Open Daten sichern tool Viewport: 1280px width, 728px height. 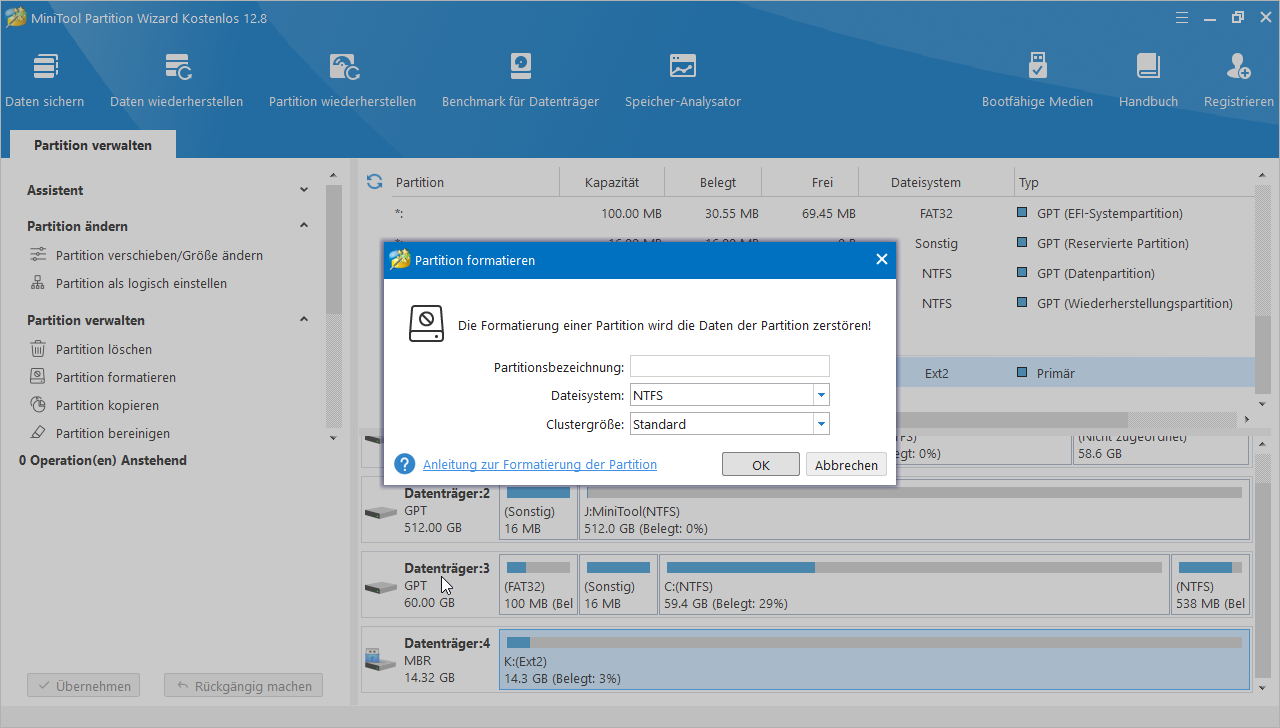45,80
